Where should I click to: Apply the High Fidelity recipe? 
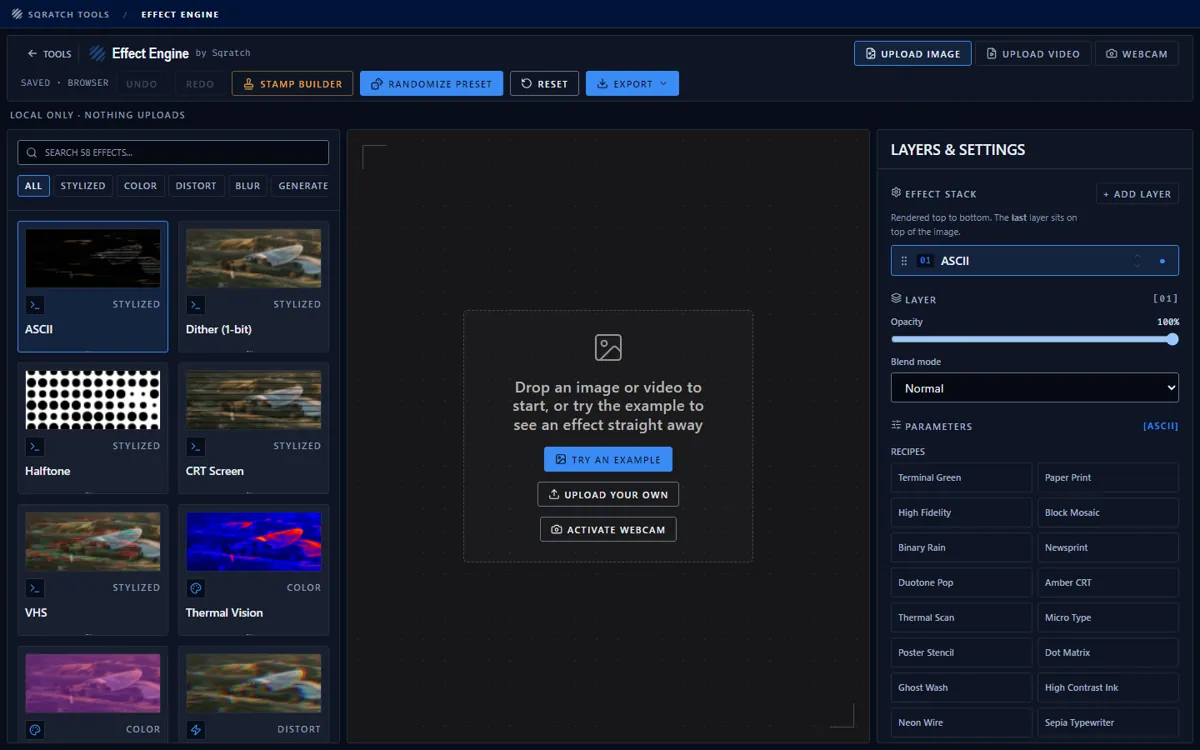click(x=961, y=513)
